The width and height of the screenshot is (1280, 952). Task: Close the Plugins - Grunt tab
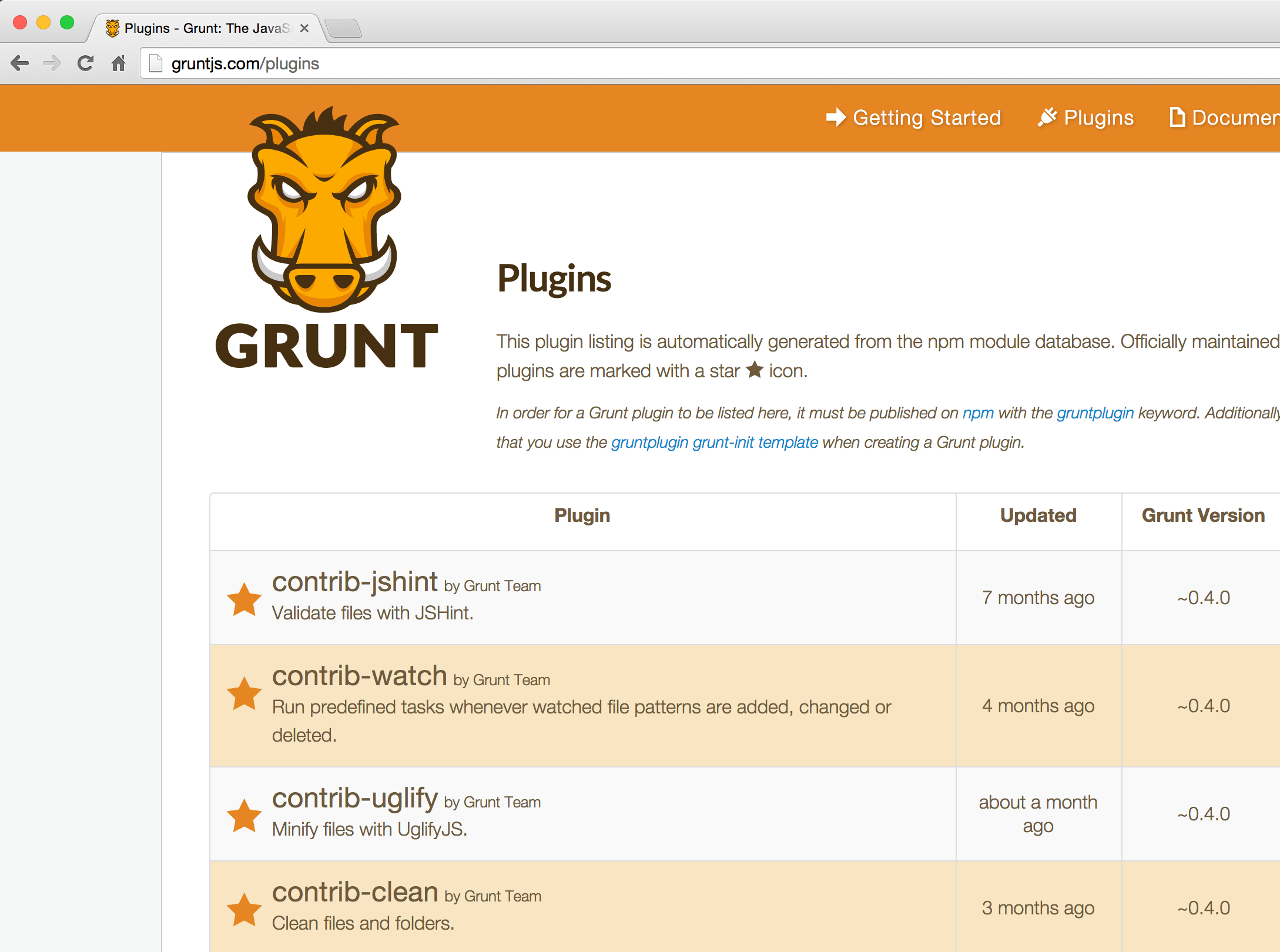[x=304, y=28]
